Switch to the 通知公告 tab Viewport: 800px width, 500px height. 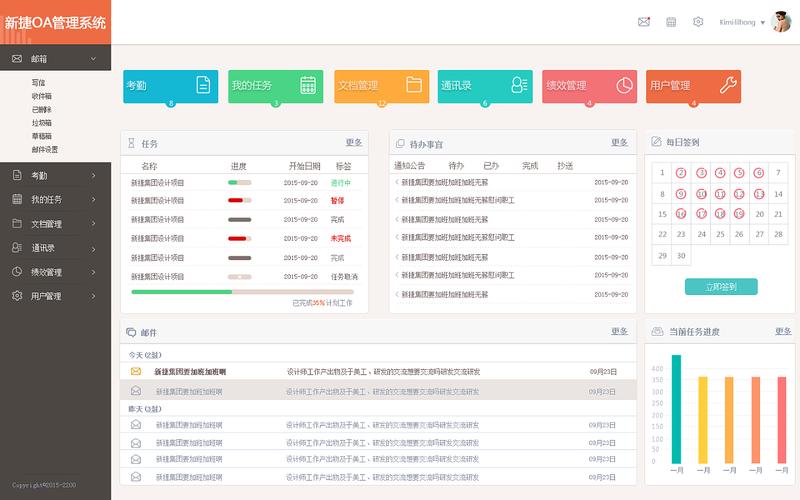(x=409, y=165)
